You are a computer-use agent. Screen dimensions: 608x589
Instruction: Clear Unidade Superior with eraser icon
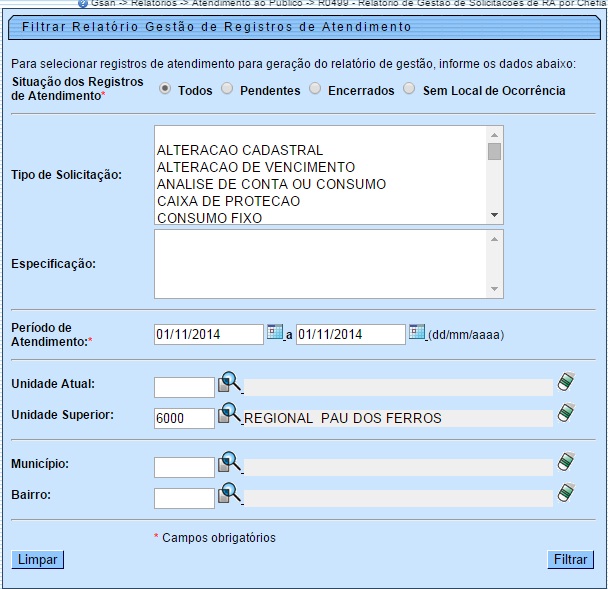566,413
